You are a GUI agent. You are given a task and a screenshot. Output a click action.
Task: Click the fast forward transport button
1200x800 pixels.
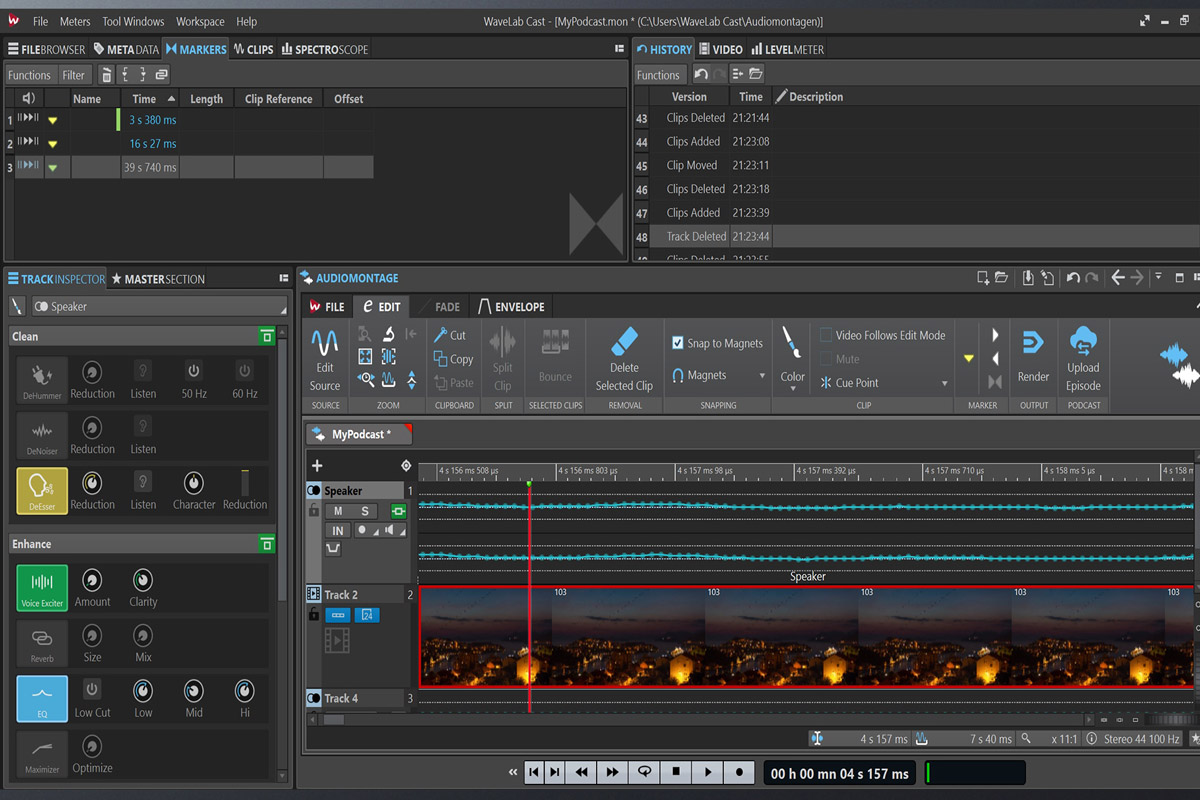click(x=612, y=772)
